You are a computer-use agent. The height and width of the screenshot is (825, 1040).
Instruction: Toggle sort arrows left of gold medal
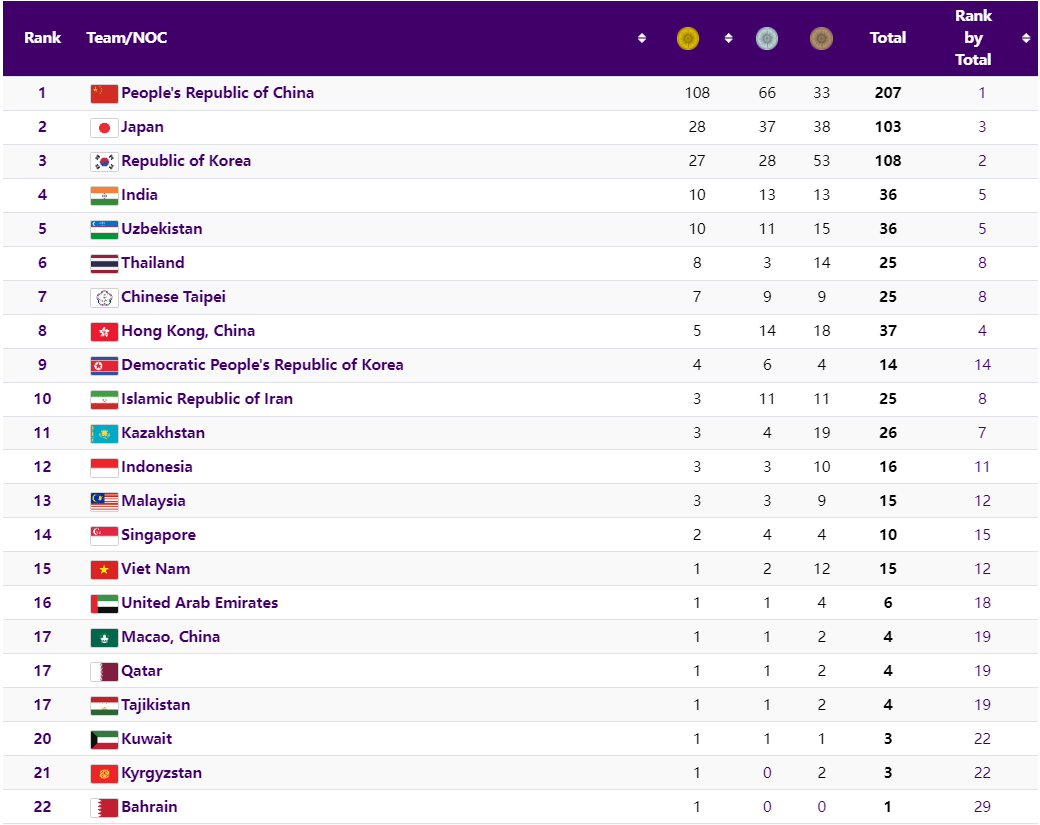pos(642,39)
